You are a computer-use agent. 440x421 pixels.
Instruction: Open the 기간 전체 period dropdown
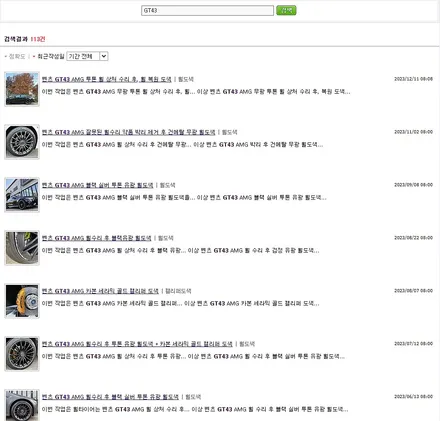(x=87, y=56)
